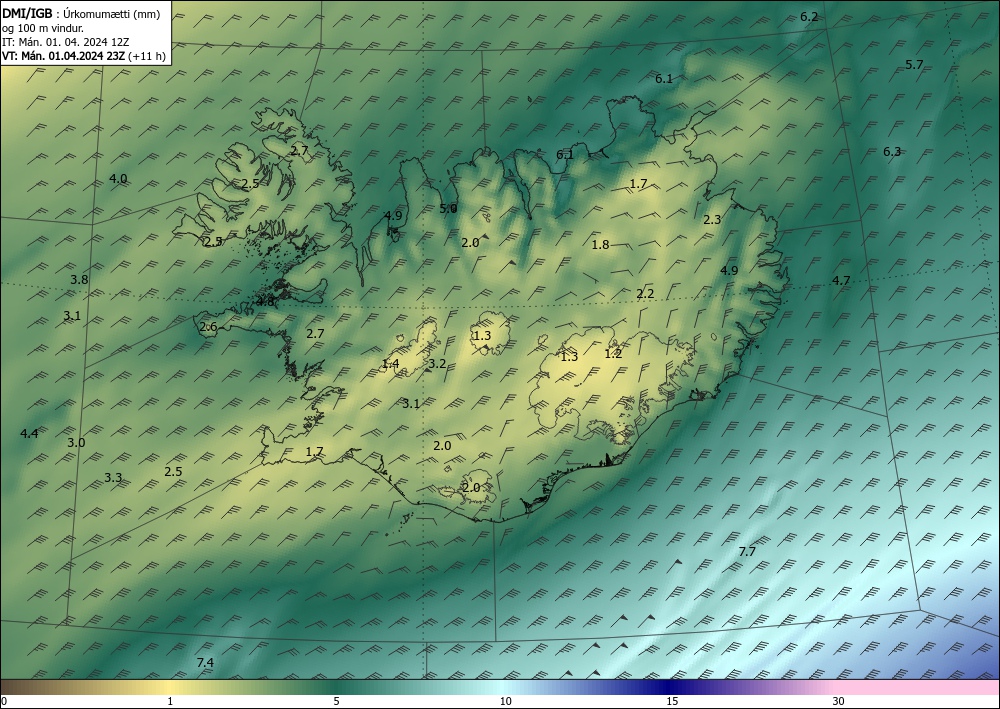Click the 7.4 value near the bottom
Screen dimensions: 1000x709
(x=205, y=662)
